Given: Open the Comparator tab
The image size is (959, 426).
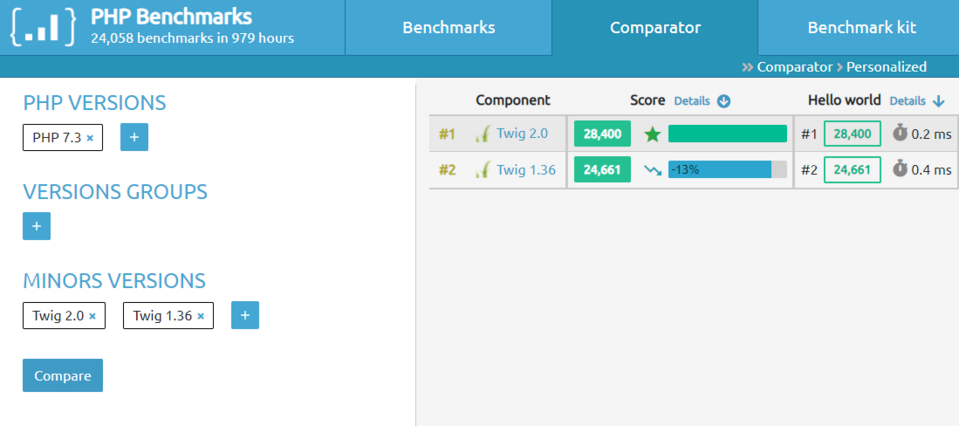Looking at the screenshot, I should tap(655, 28).
